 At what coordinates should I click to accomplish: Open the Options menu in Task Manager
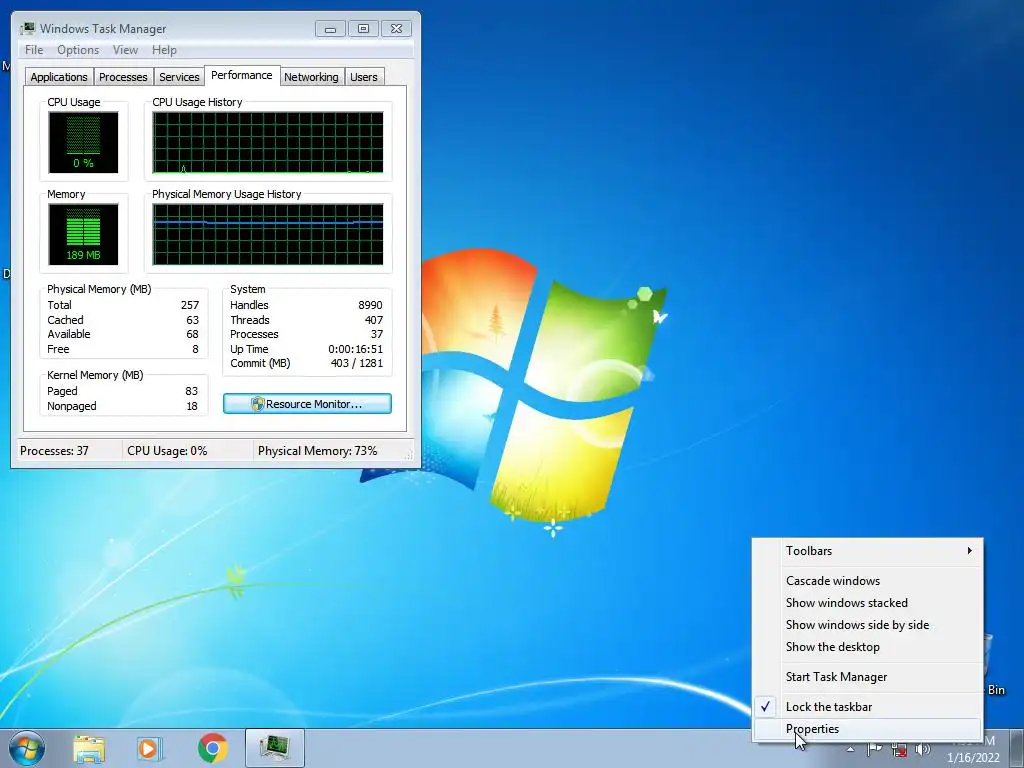[78, 50]
